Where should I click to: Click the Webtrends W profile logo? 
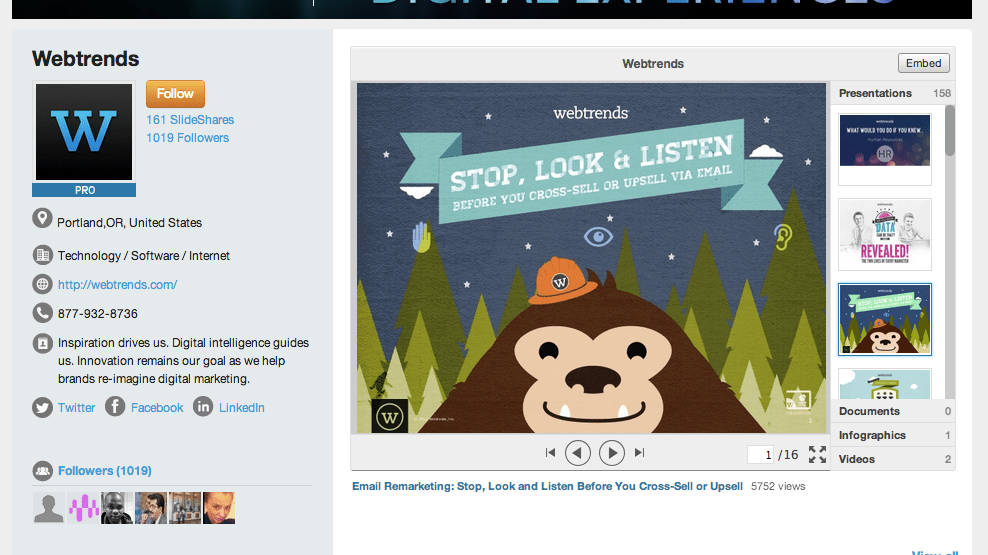84,132
